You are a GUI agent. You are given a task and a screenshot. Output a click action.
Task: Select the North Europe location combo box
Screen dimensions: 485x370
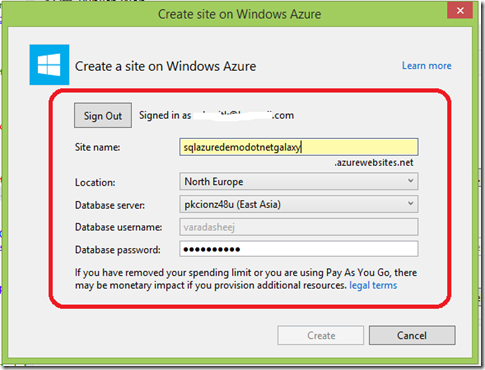tap(299, 181)
